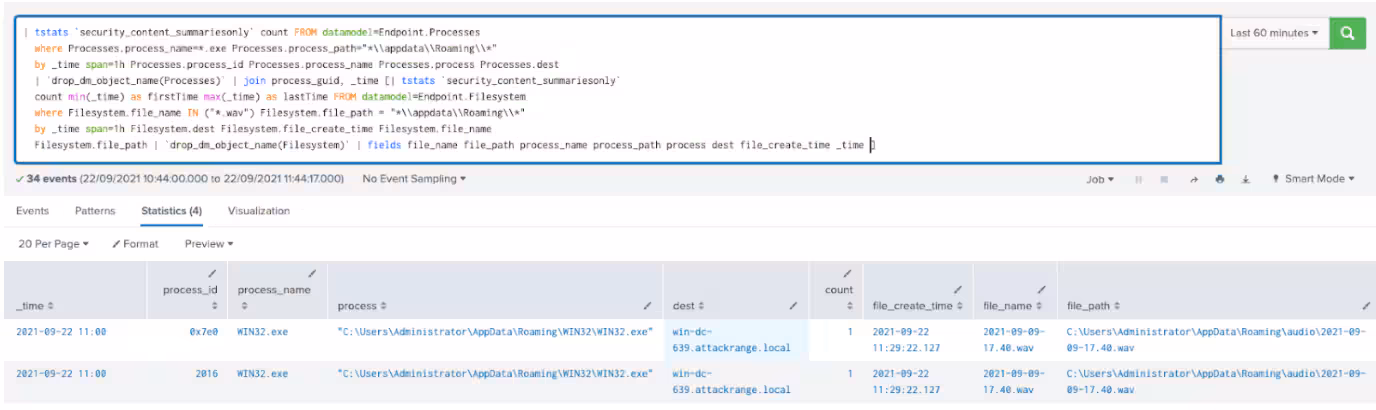Screen dimensions: 1376x410
Task: Open the Last 60 minutes time picker
Action: point(1273,33)
